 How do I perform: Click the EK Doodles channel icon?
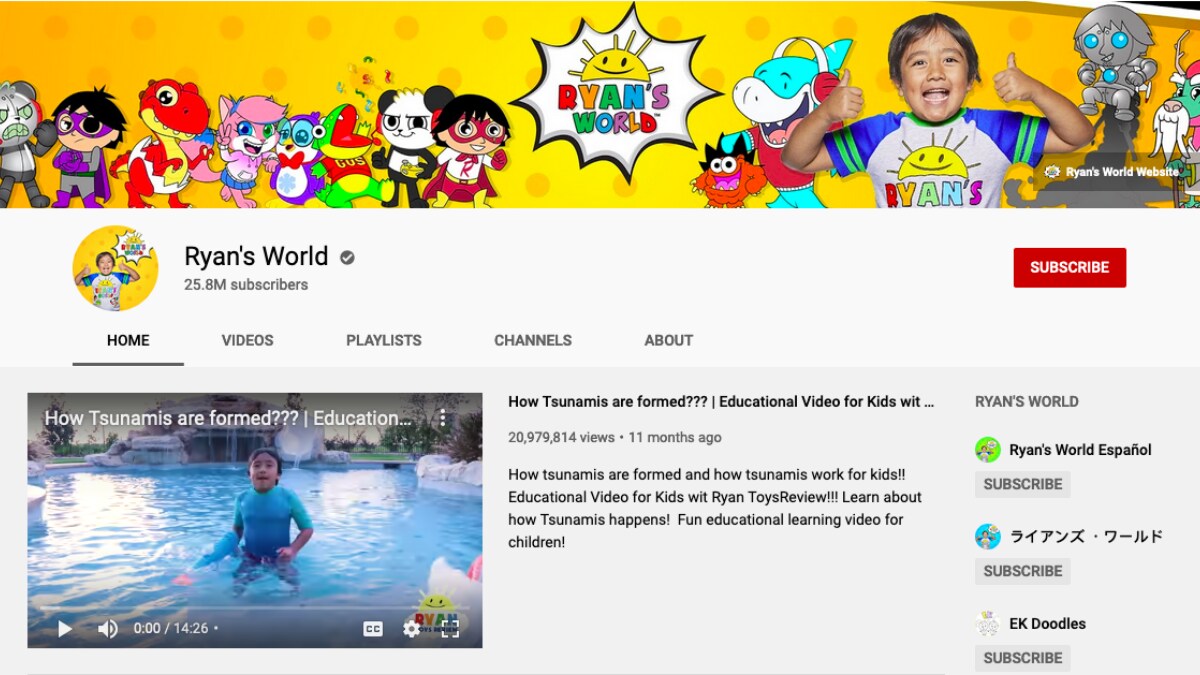tap(988, 624)
